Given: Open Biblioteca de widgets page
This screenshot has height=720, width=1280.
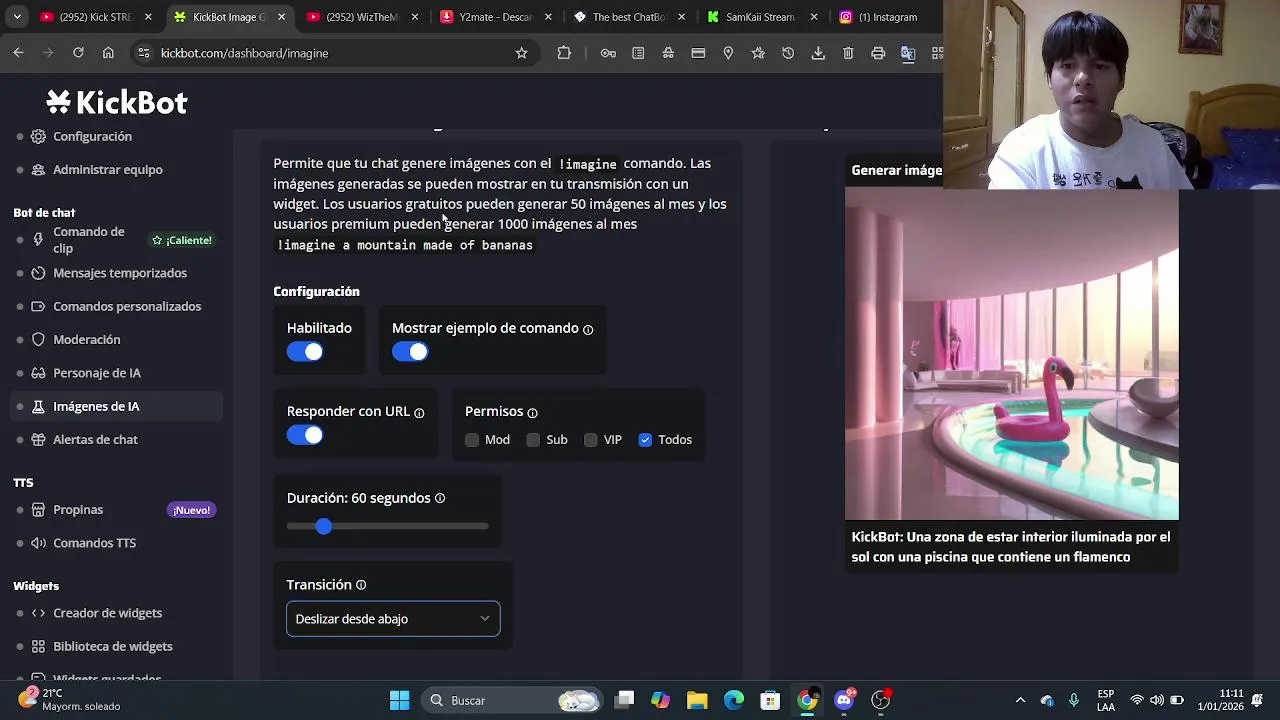Looking at the screenshot, I should coord(113,646).
